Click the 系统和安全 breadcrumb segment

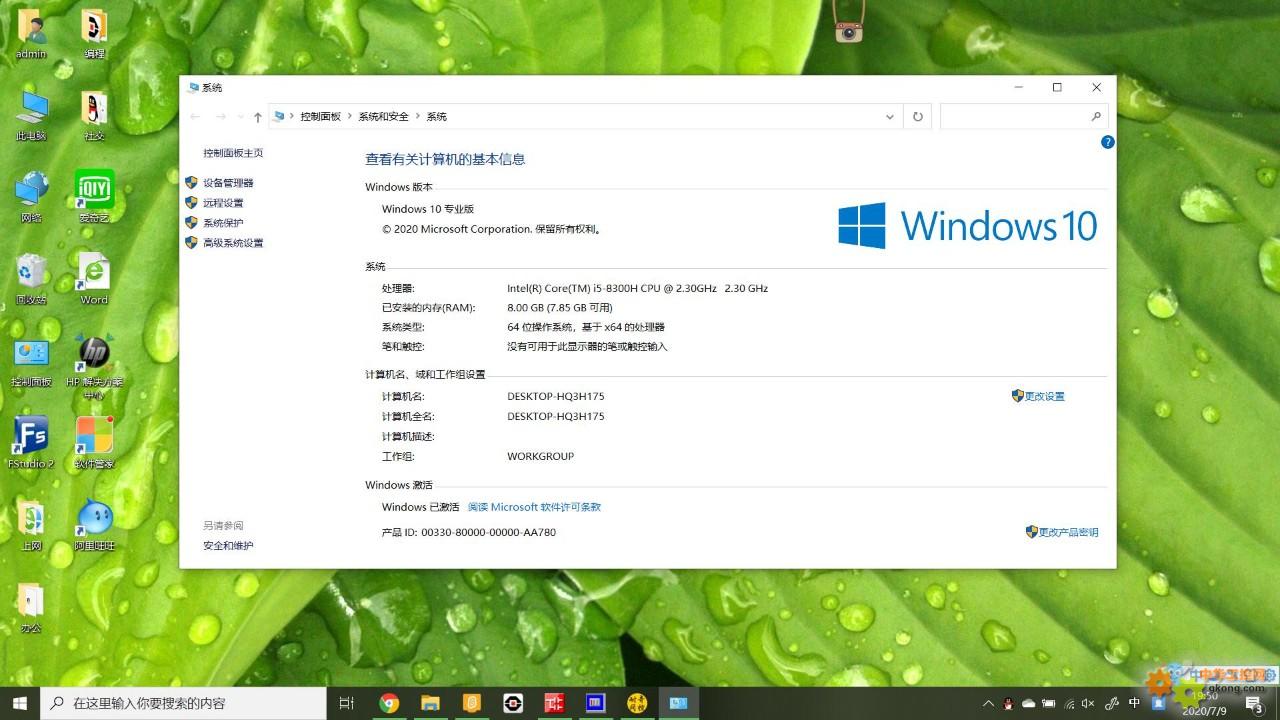384,117
